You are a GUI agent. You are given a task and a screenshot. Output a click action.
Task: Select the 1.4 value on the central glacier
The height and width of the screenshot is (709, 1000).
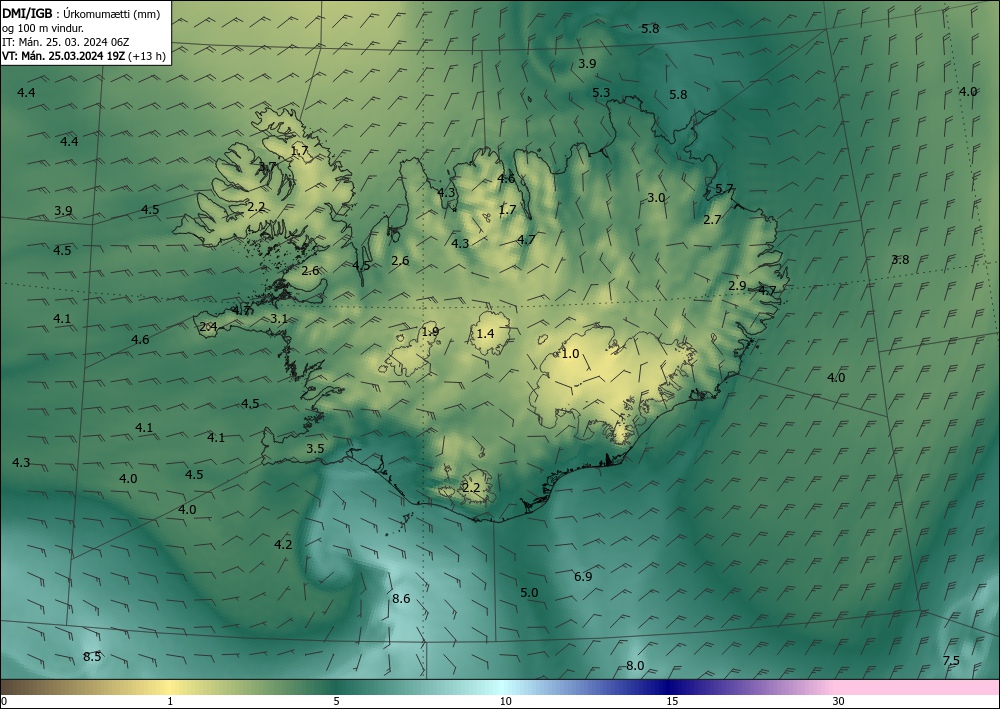point(485,333)
